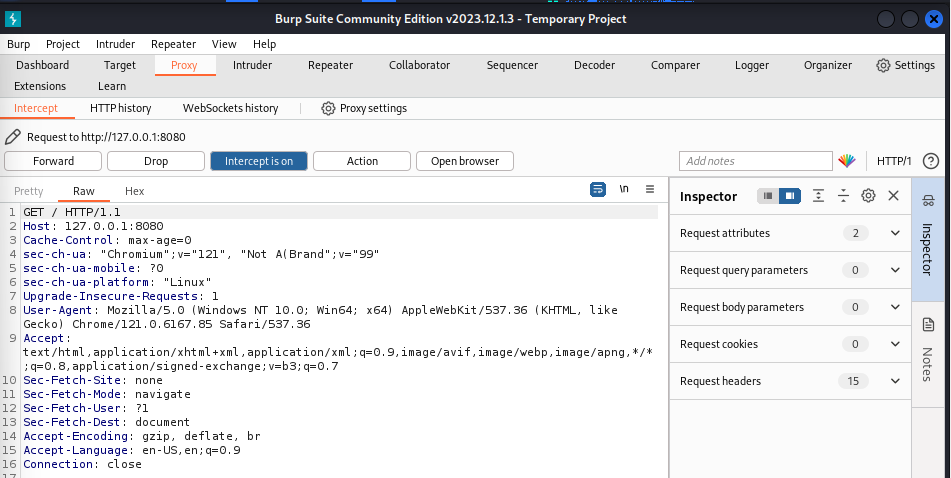This screenshot has height=478, width=951.
Task: Click the pencil edit icon beside request target
Action: click(x=12, y=137)
